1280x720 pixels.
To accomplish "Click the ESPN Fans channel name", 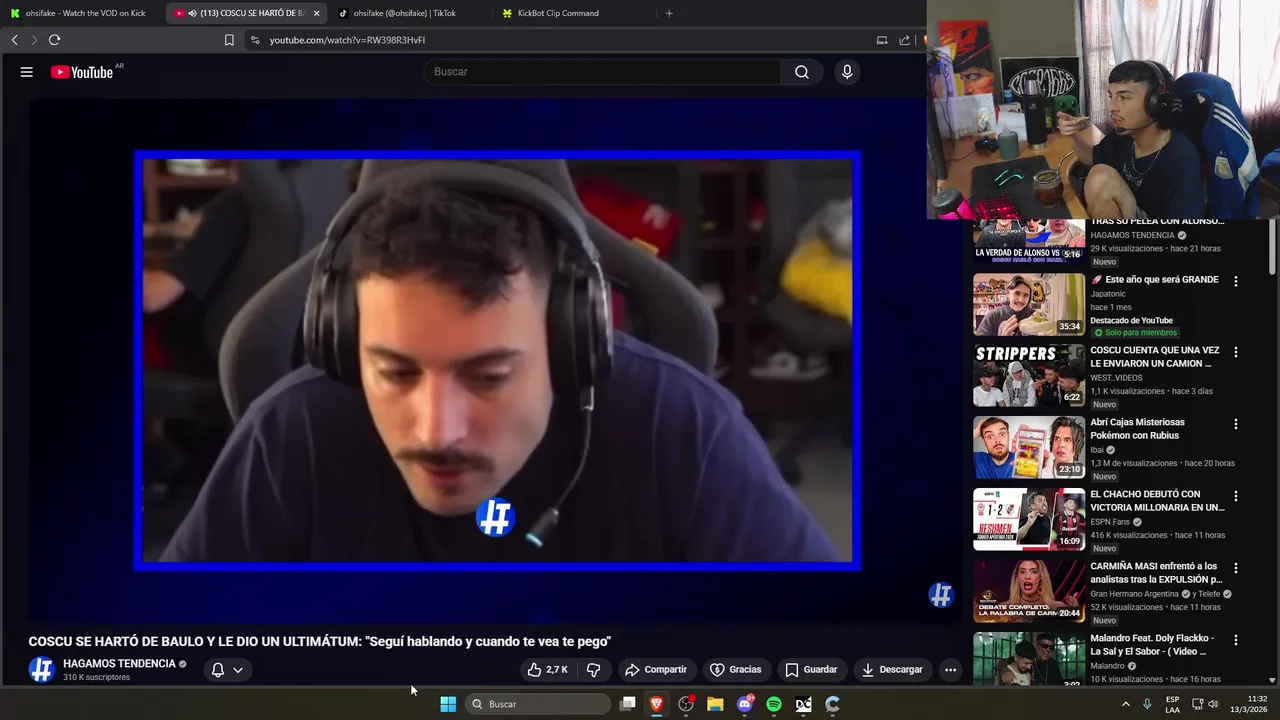I will point(1110,522).
